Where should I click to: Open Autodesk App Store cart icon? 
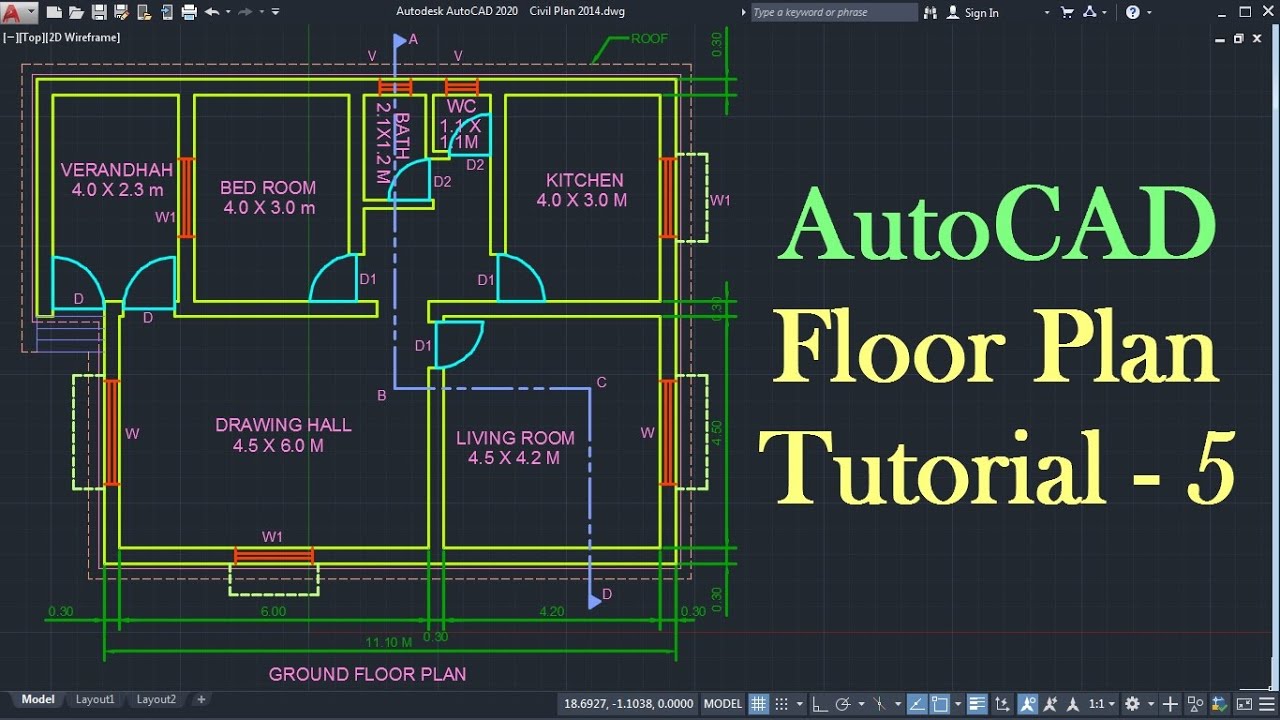point(1067,12)
